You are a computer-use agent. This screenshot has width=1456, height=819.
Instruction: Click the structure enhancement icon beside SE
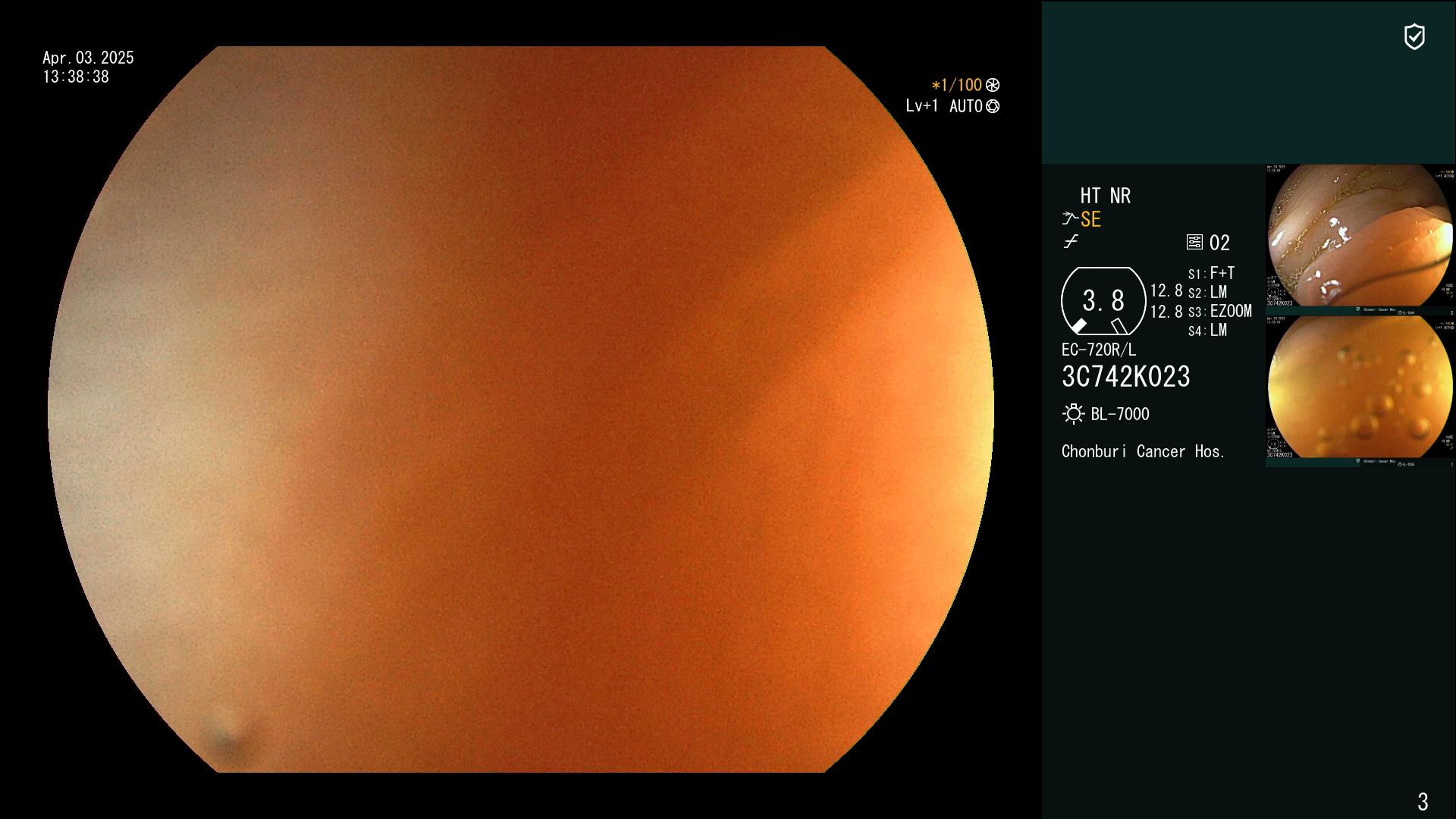click(1070, 219)
